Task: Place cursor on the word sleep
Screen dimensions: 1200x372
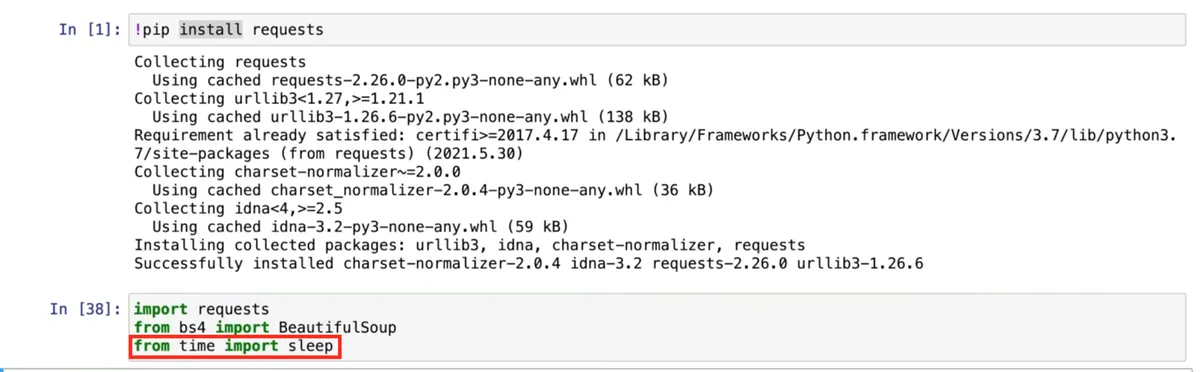Action: [x=310, y=348]
